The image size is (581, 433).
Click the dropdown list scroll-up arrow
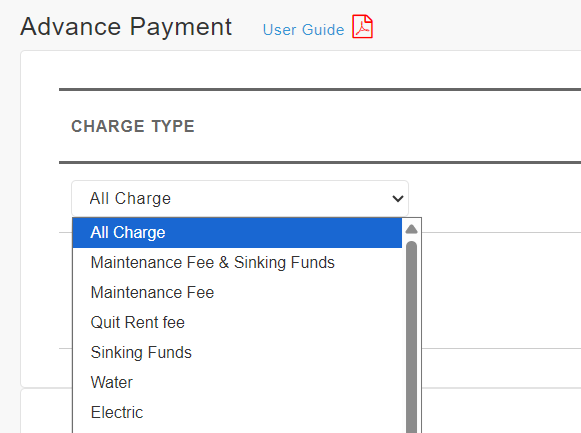point(411,229)
